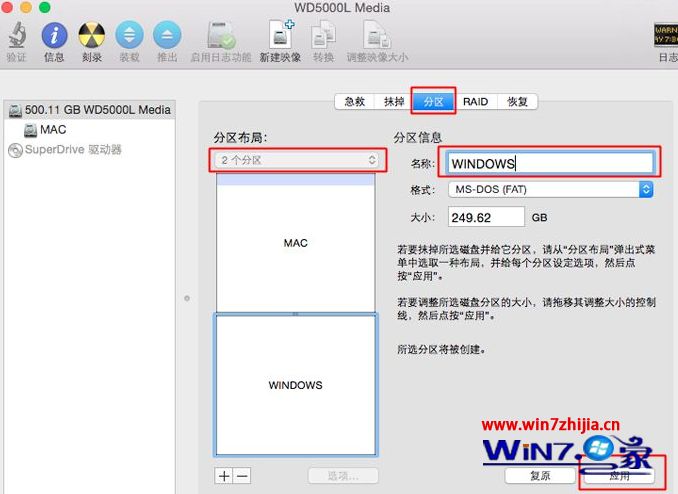This screenshot has width=678, height=494.
Task: Click the sidebar splitter dot handle
Action: (x=187, y=298)
